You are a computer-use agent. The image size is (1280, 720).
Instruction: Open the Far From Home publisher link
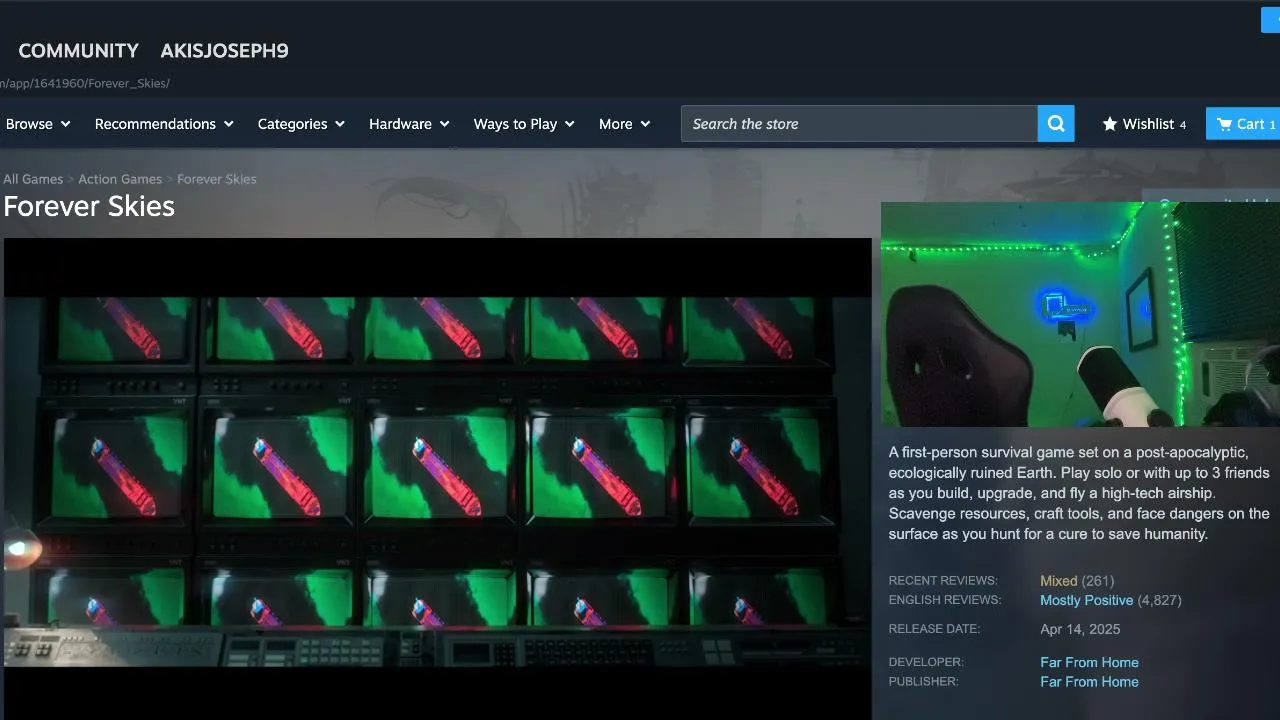1089,682
